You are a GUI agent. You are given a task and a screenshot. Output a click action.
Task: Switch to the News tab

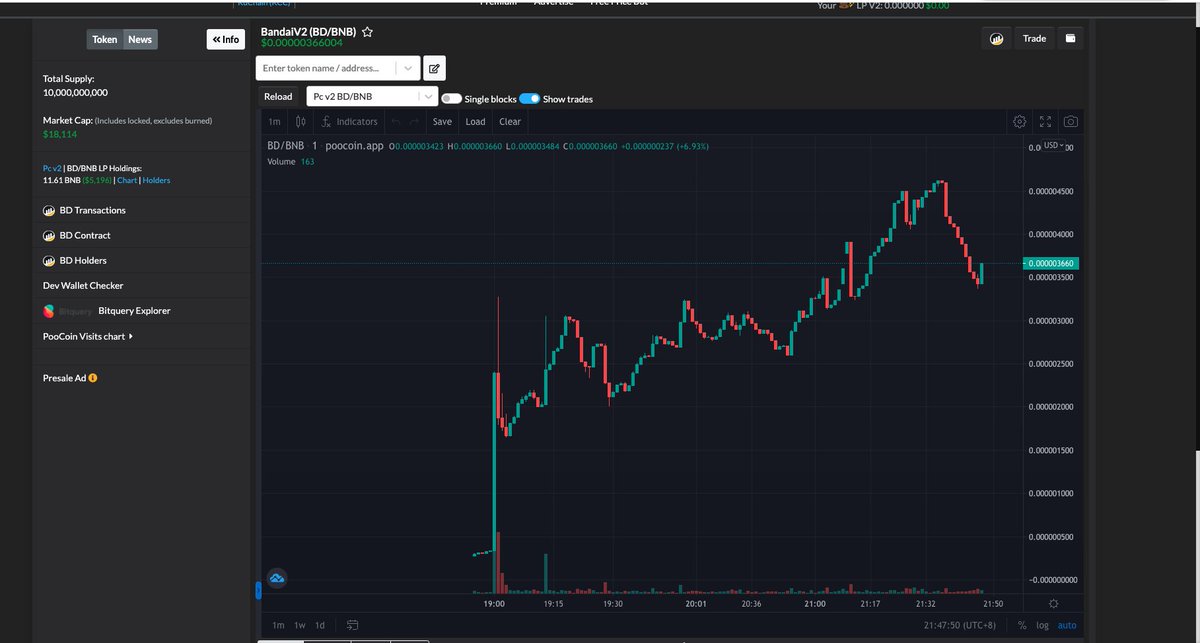(140, 39)
